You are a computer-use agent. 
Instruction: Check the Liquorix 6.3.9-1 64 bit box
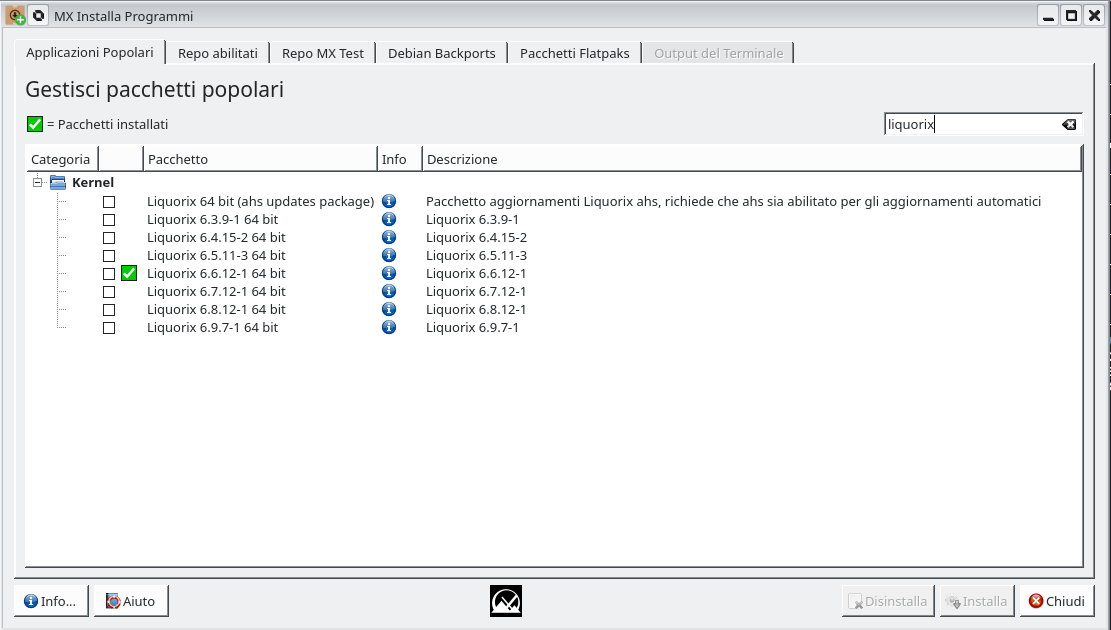109,220
